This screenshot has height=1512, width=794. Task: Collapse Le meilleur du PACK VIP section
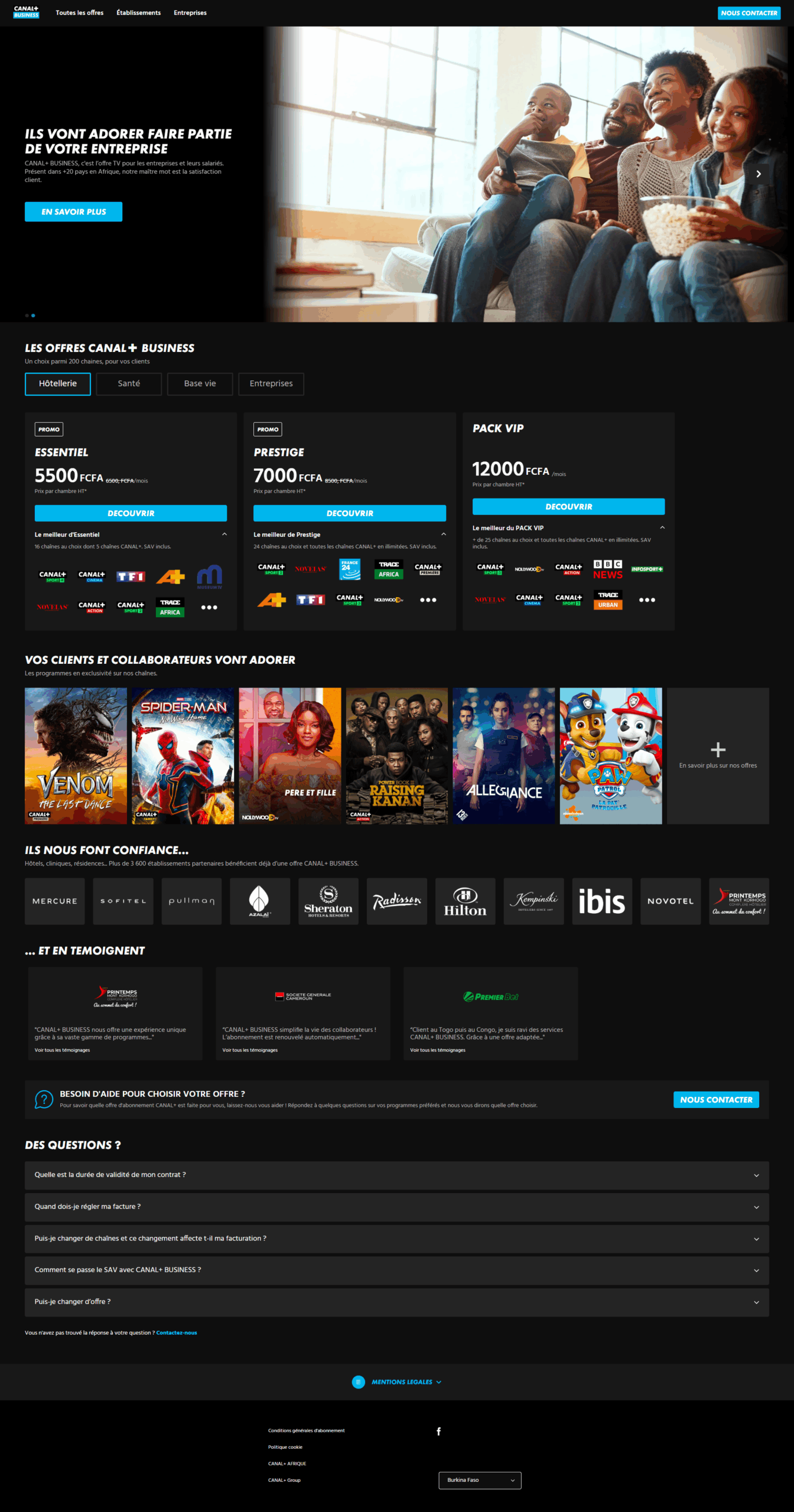(662, 528)
